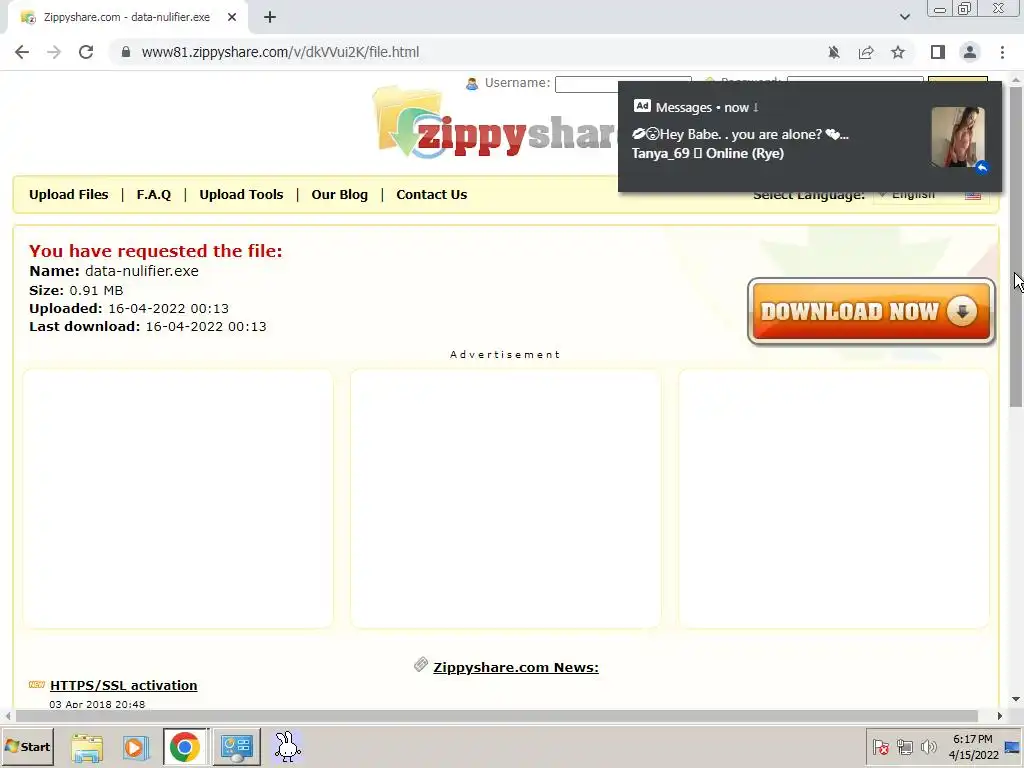Open the Chrome profile avatar

(970, 52)
